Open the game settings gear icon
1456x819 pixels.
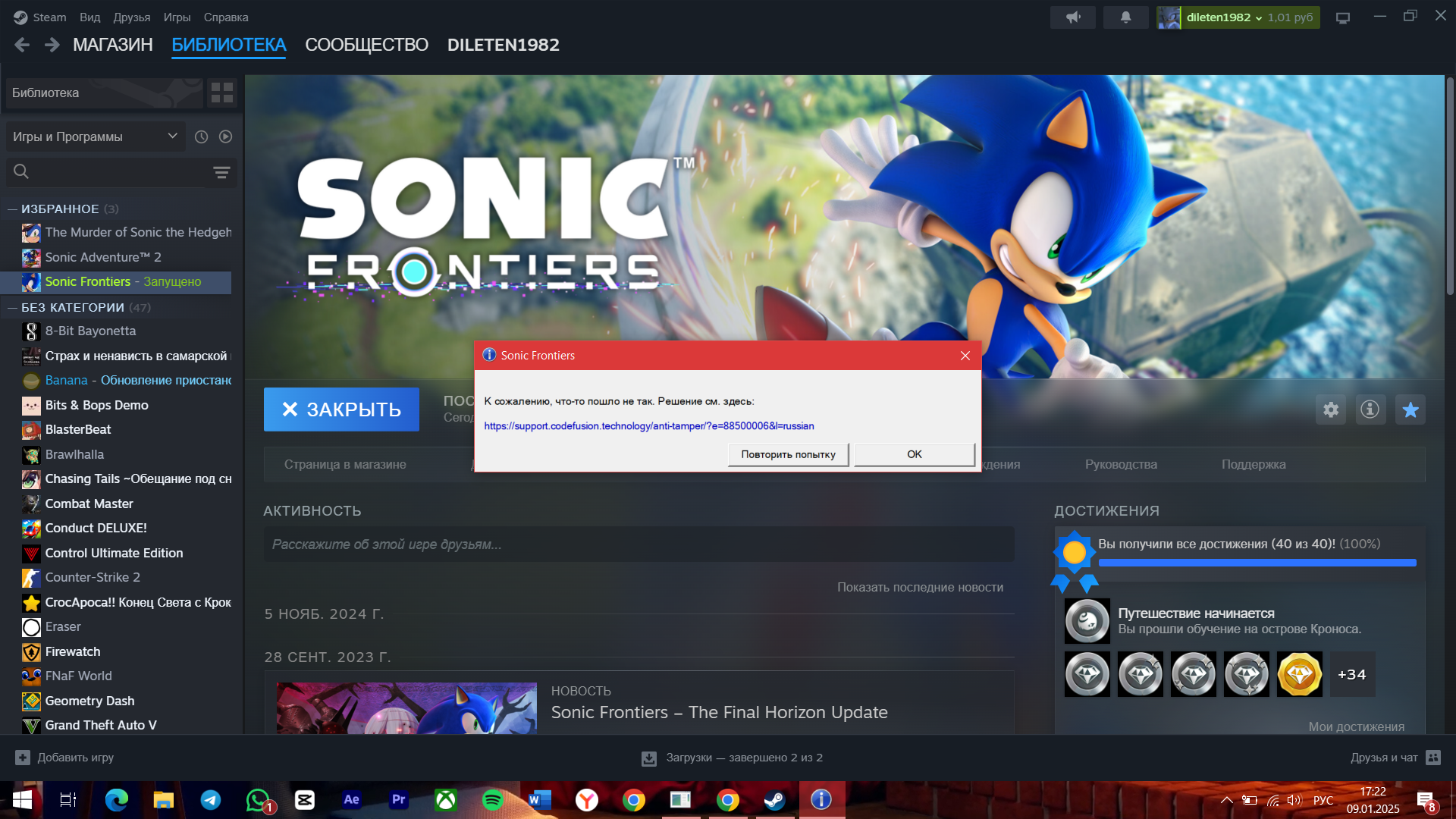(x=1330, y=410)
